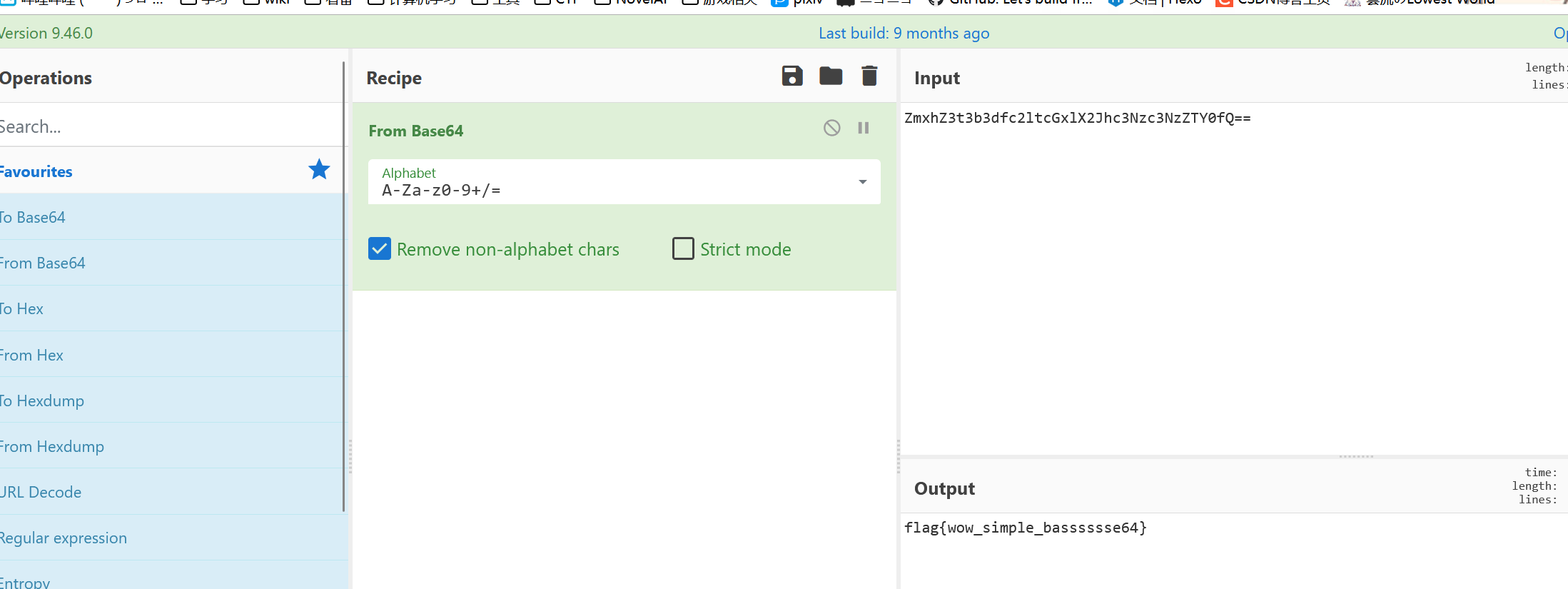
Task: Open the Alphabet dropdown
Action: pyautogui.click(x=624, y=182)
